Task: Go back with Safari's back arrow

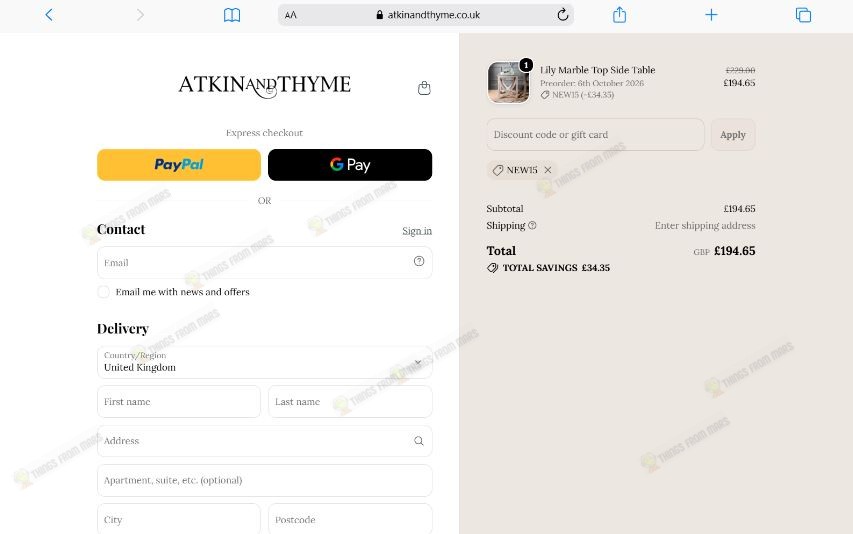Action: [49, 15]
